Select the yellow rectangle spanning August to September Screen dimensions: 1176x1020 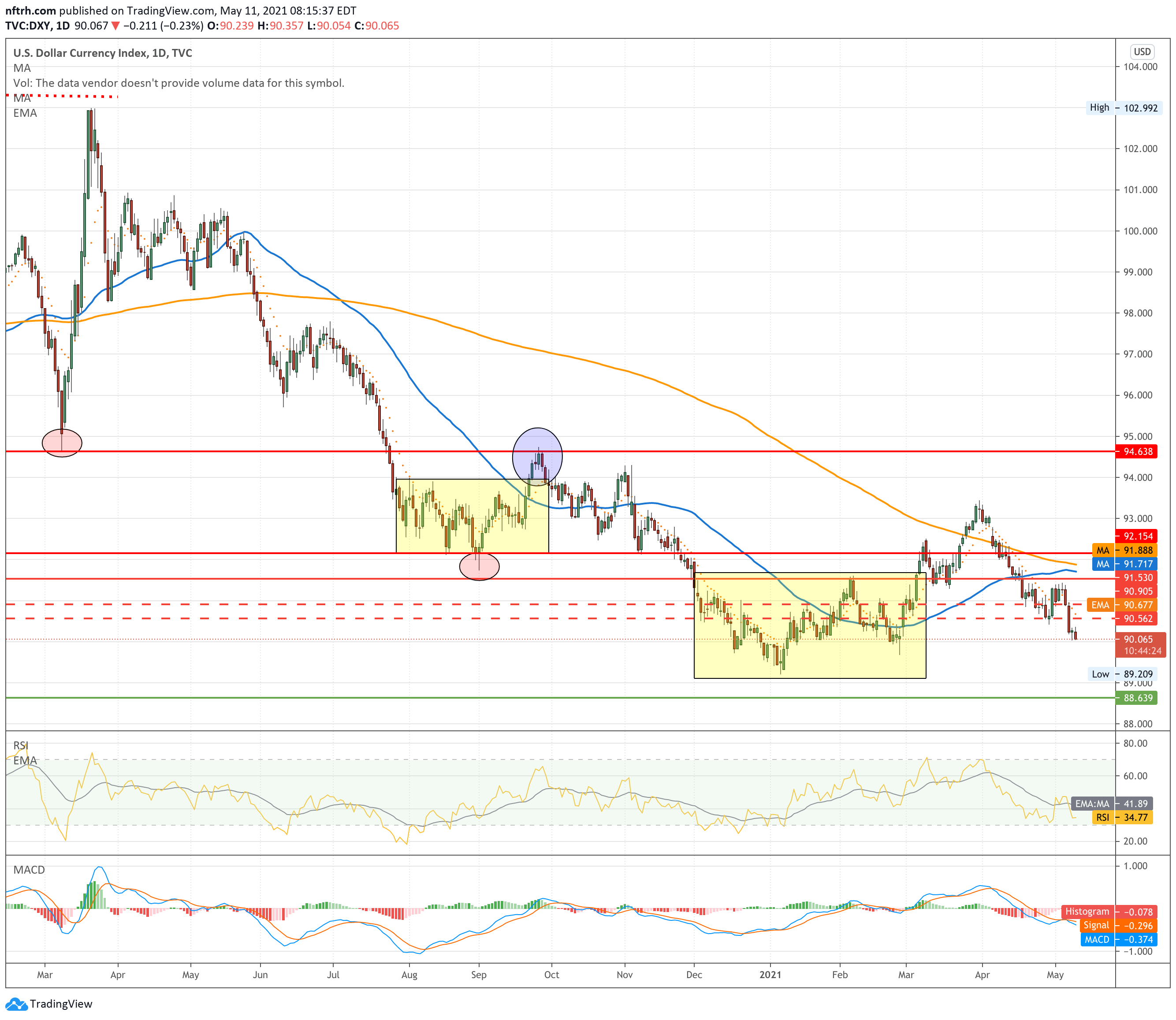pos(473,516)
